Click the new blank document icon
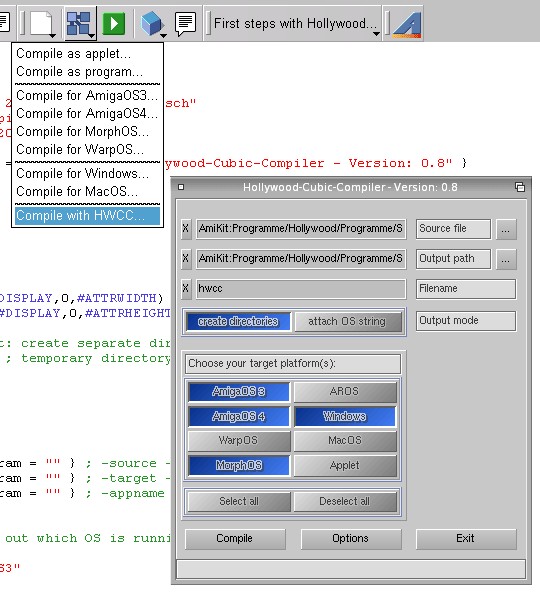Screen dimensions: 540x595 (41, 24)
